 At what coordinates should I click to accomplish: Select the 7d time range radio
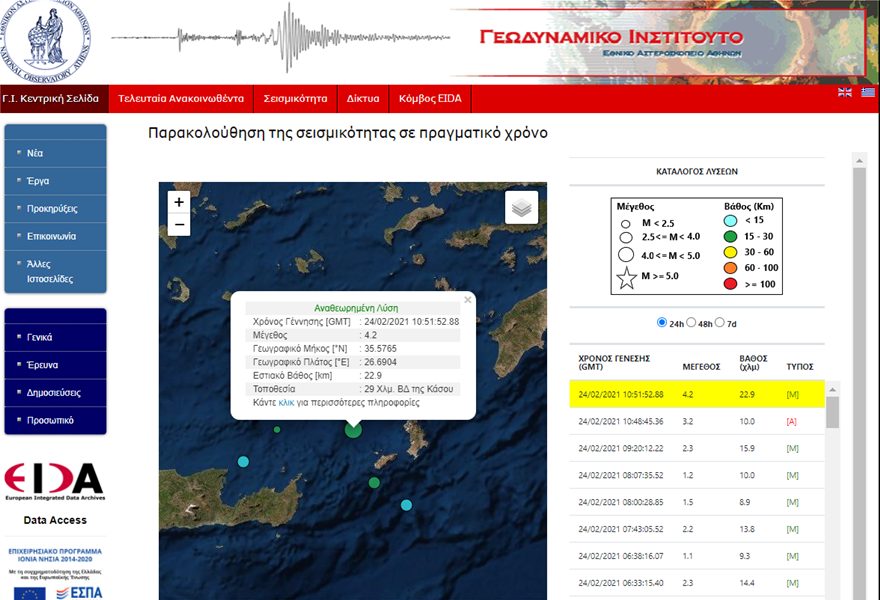point(720,323)
